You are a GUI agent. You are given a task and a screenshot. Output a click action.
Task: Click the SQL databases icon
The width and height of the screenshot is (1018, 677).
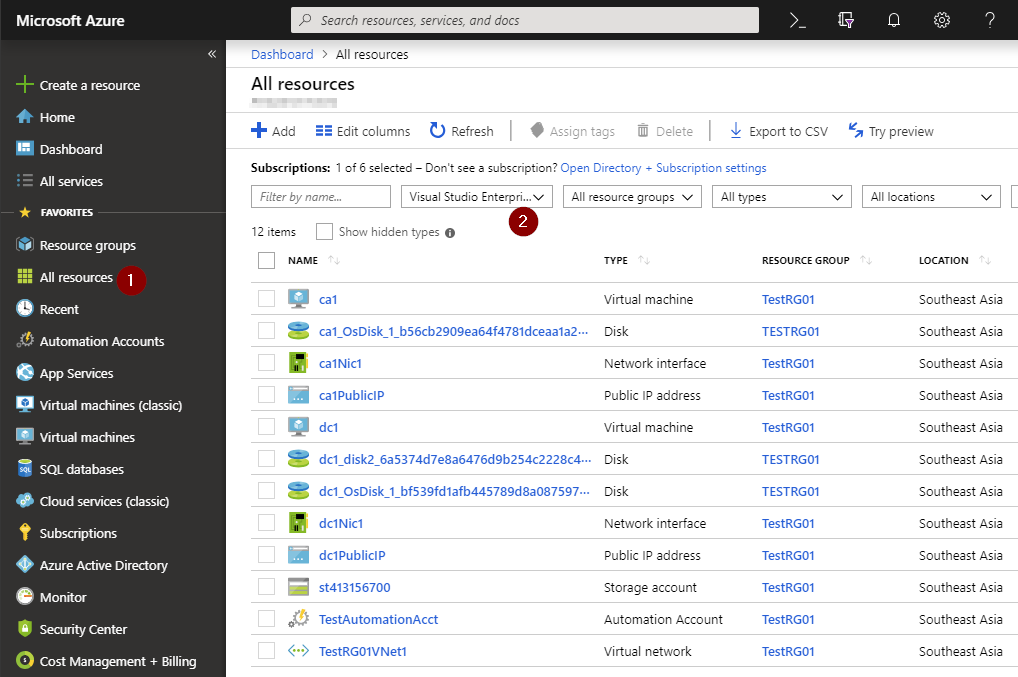click(25, 468)
